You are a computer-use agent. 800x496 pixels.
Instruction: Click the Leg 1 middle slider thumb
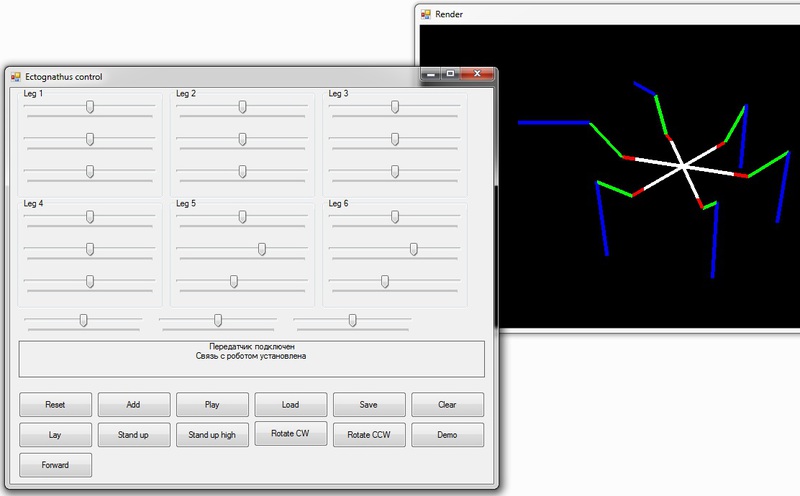[x=90, y=139]
